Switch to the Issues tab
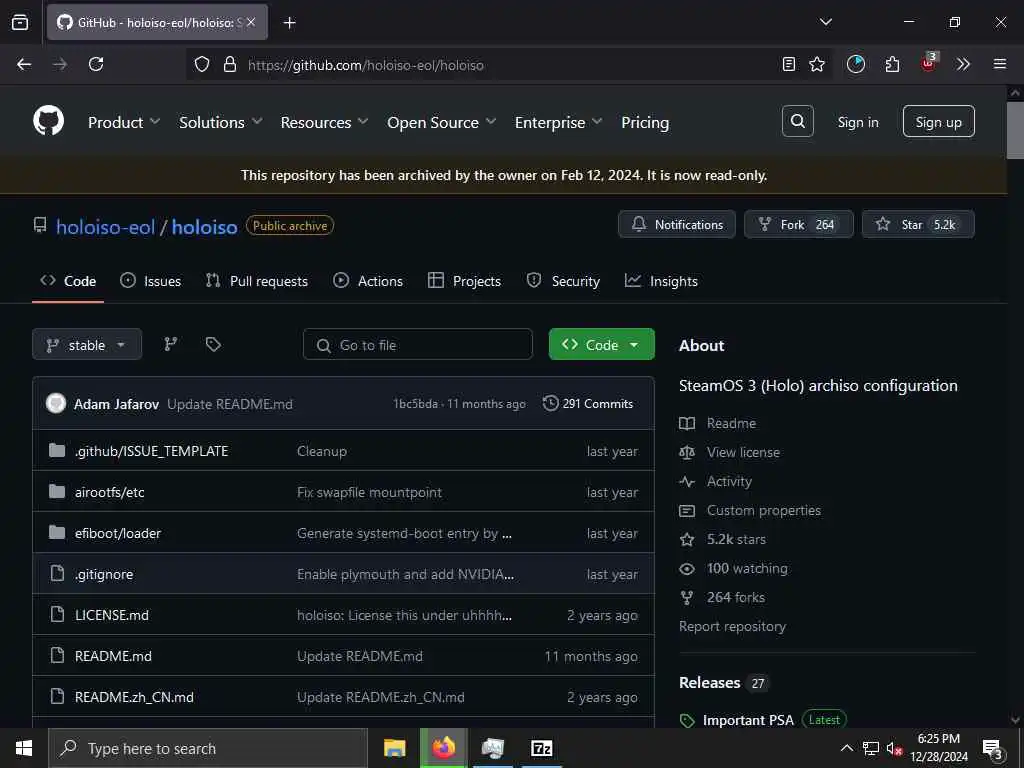Image resolution: width=1024 pixels, height=768 pixels. pyautogui.click(x=151, y=281)
